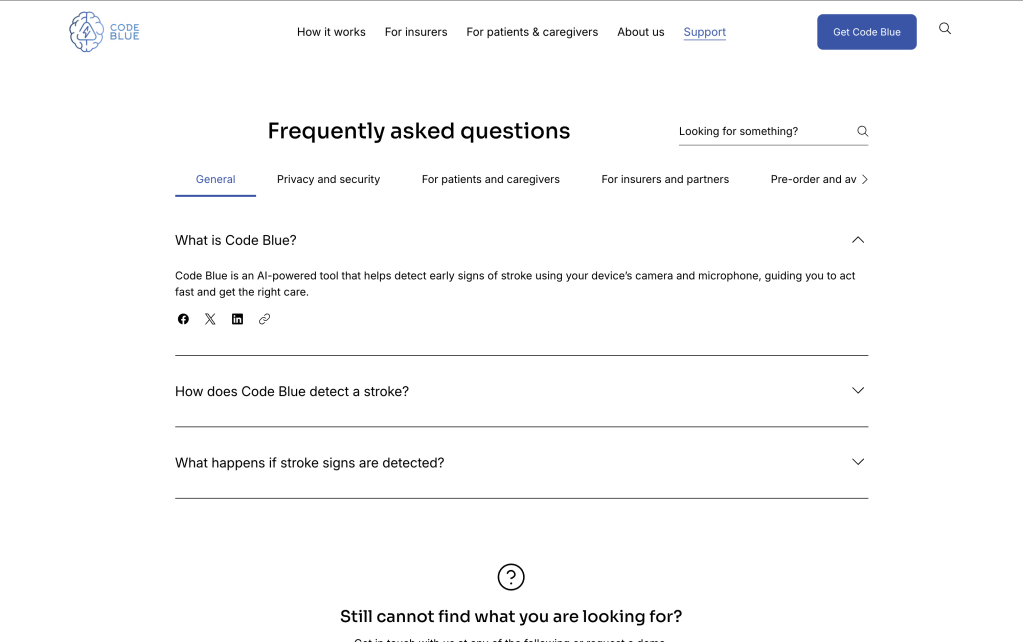Go to How it works page
The width and height of the screenshot is (1023, 642).
click(331, 32)
